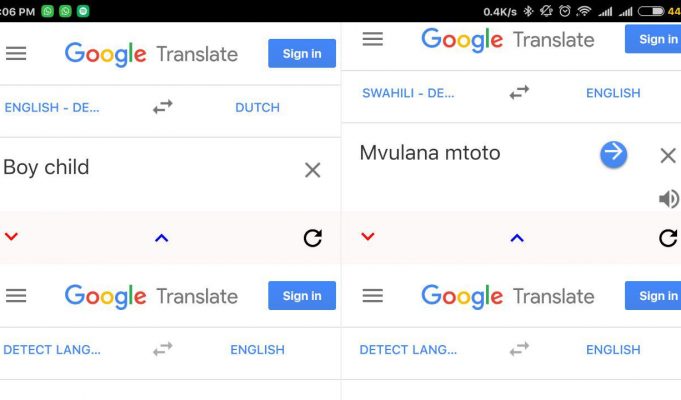Screen dimensions: 681x400
Task: Open SWAHILI - DE... source language selector
Action: pyautogui.click(x=408, y=93)
